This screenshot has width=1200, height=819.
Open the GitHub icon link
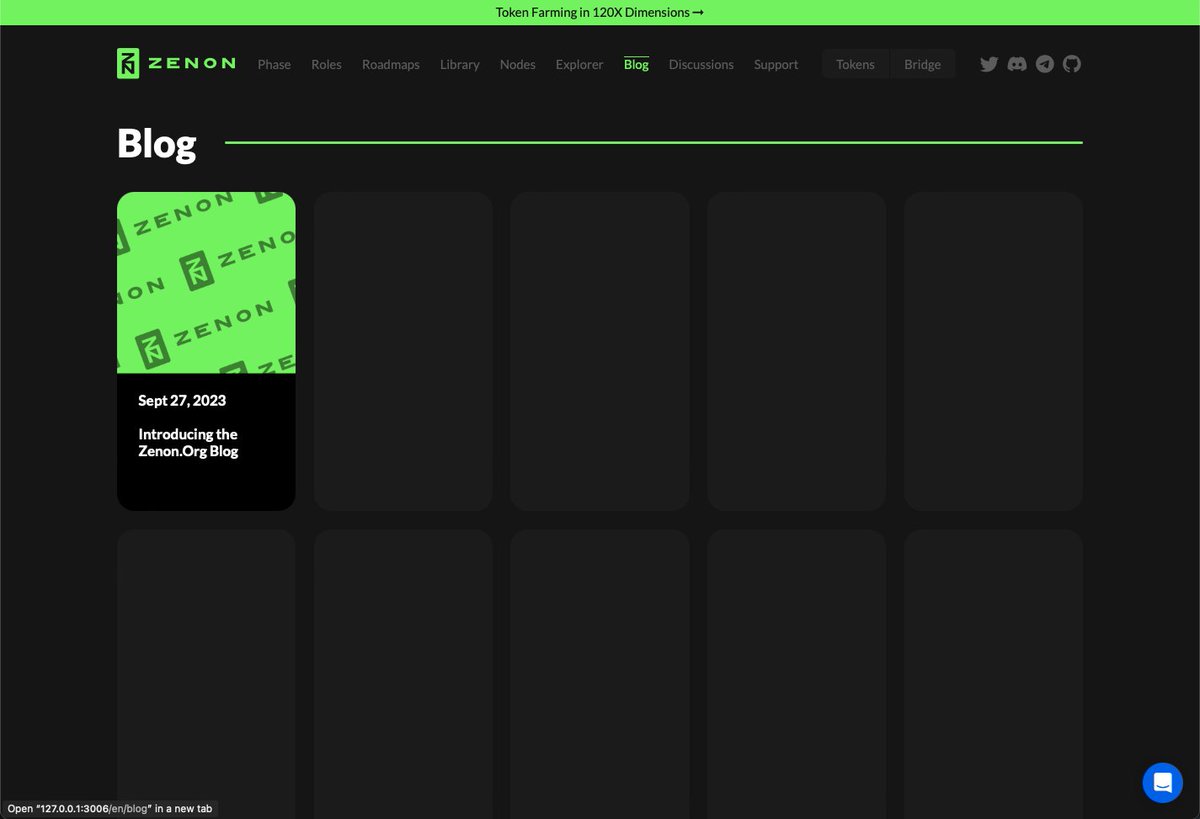1072,64
